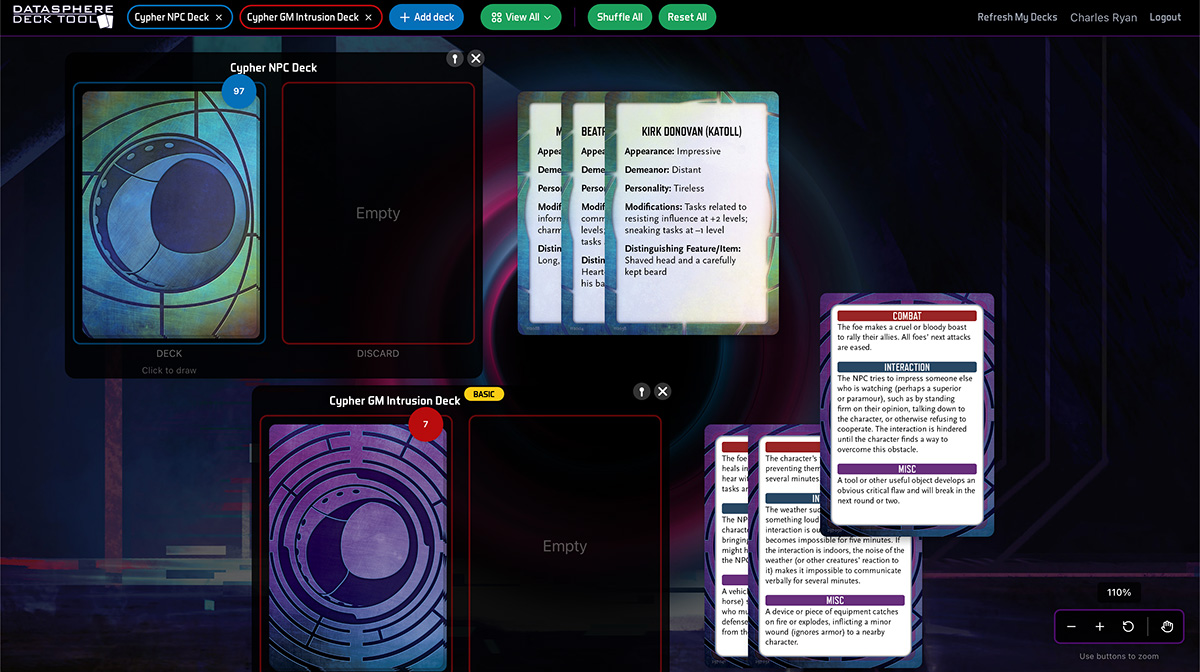
Task: Open the View All dropdown
Action: pyautogui.click(x=521, y=17)
